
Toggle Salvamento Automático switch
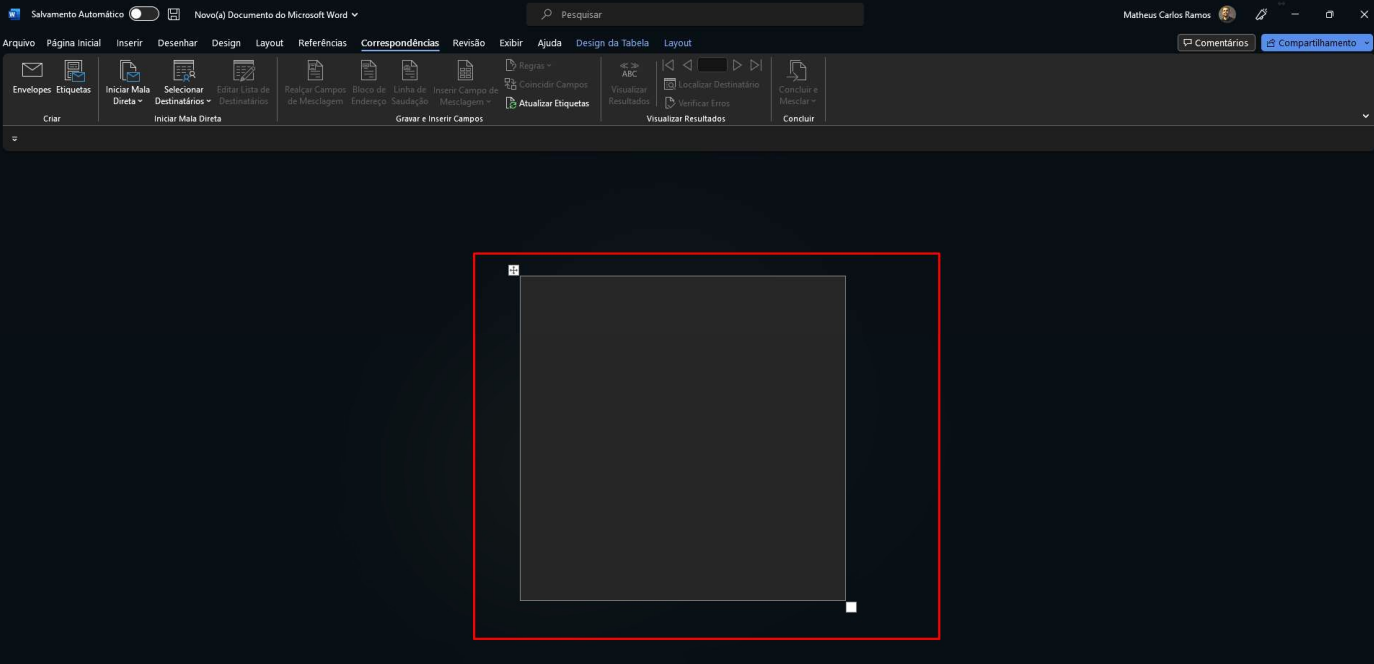coord(144,14)
